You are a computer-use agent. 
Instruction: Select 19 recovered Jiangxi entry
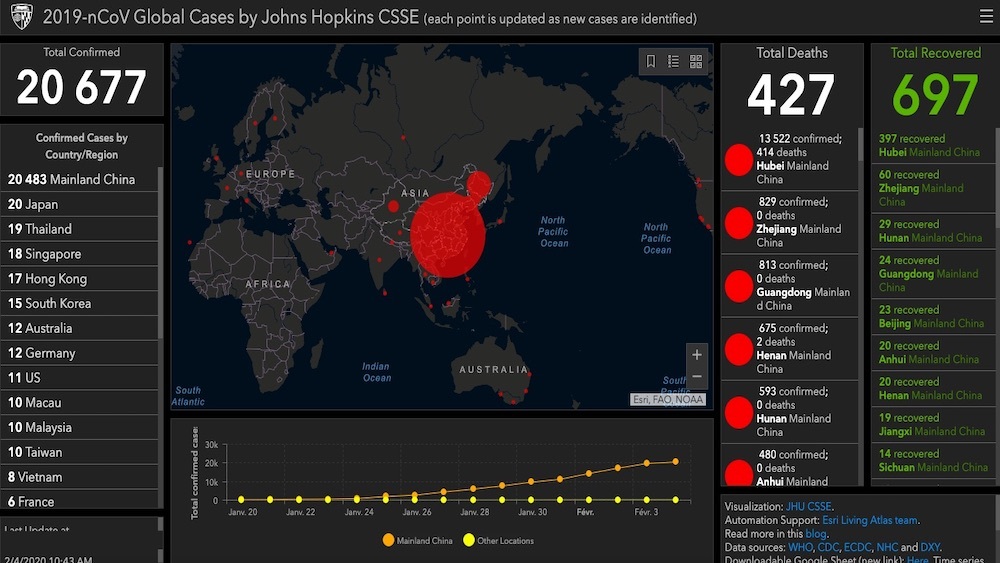[x=934, y=424]
